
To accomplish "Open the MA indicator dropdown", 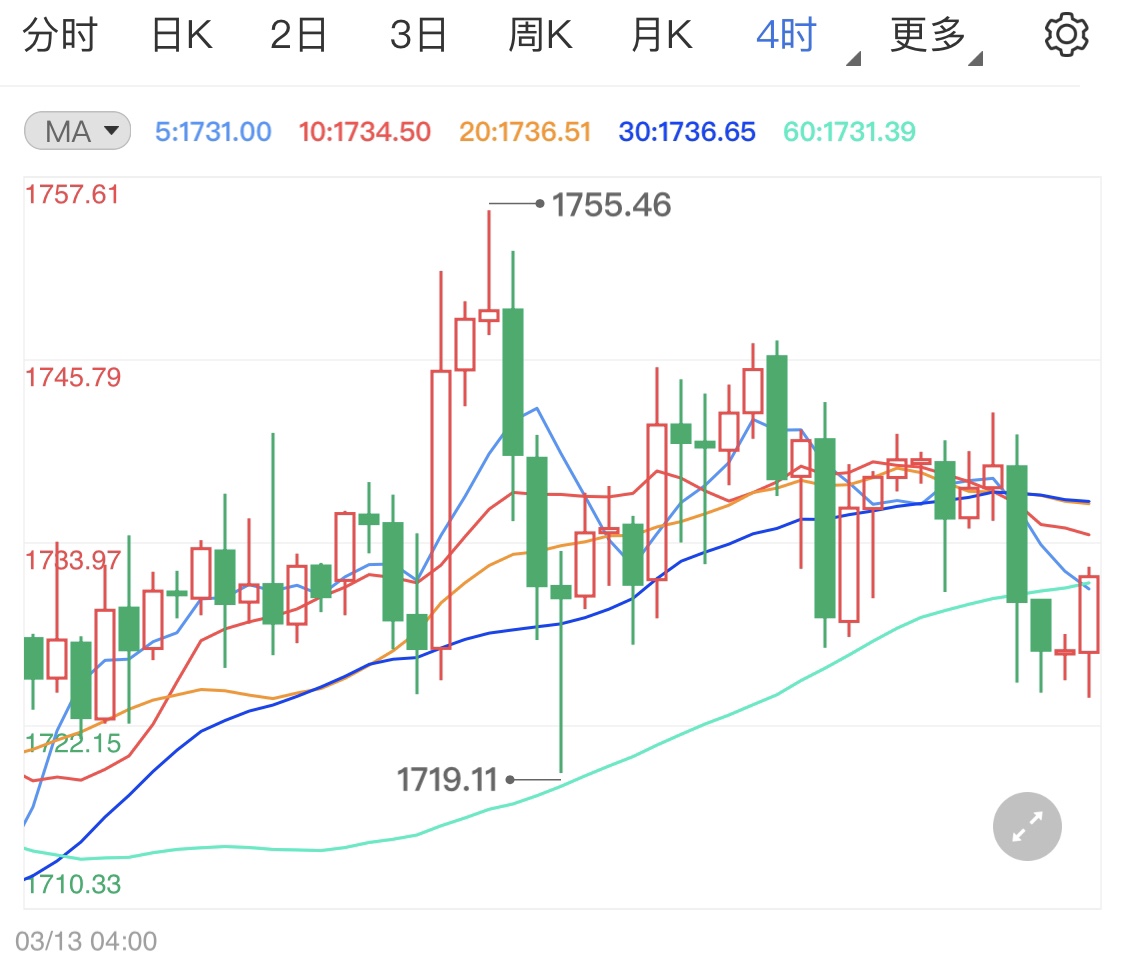I will 77,131.
